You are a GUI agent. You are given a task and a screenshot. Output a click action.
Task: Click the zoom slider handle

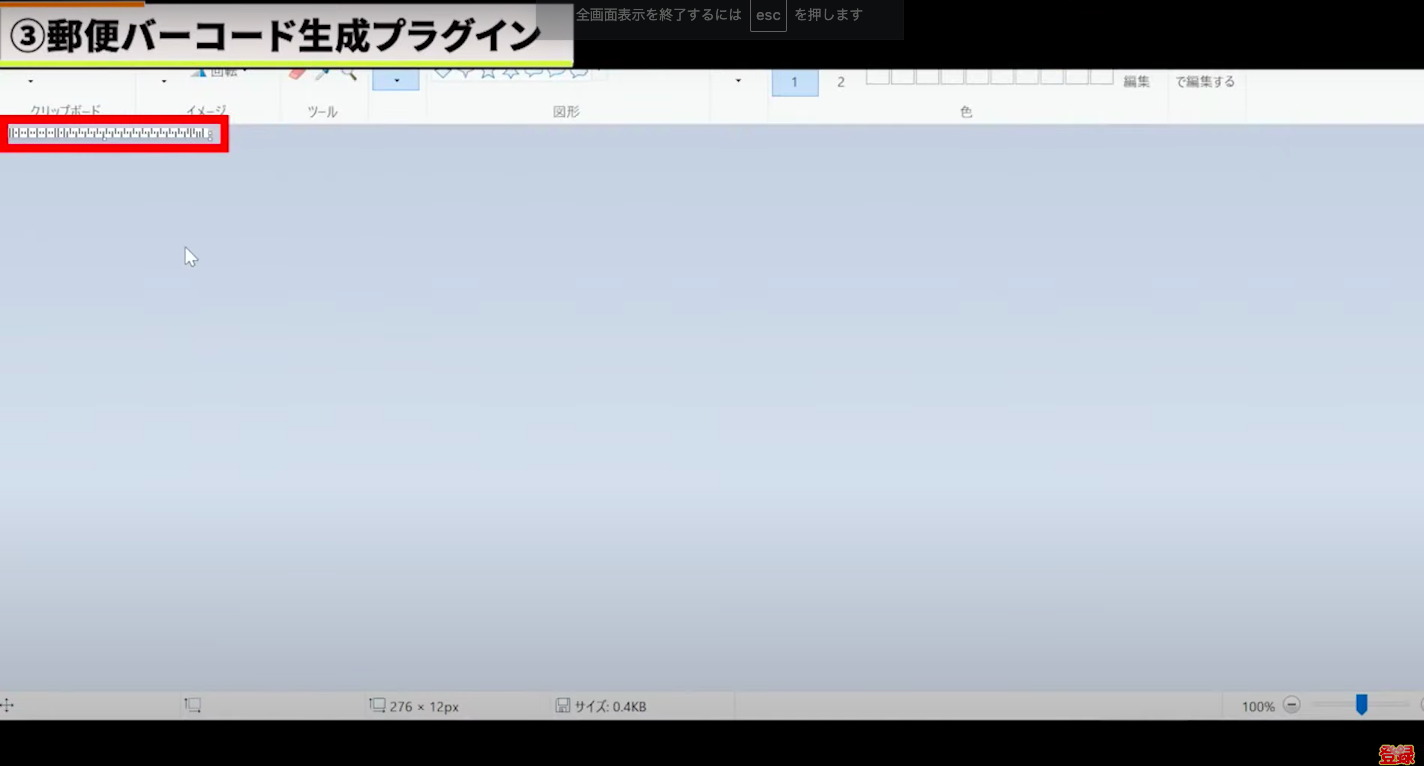pyautogui.click(x=1361, y=705)
